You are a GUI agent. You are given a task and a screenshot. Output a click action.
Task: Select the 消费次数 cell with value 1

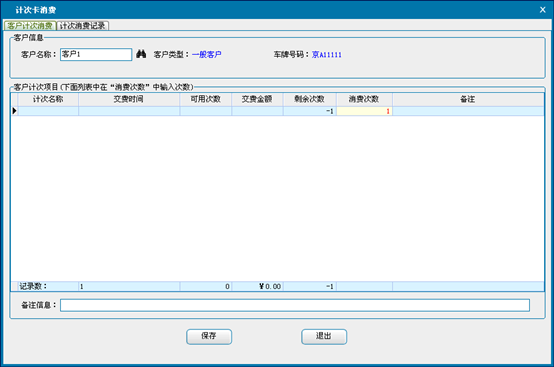point(364,111)
